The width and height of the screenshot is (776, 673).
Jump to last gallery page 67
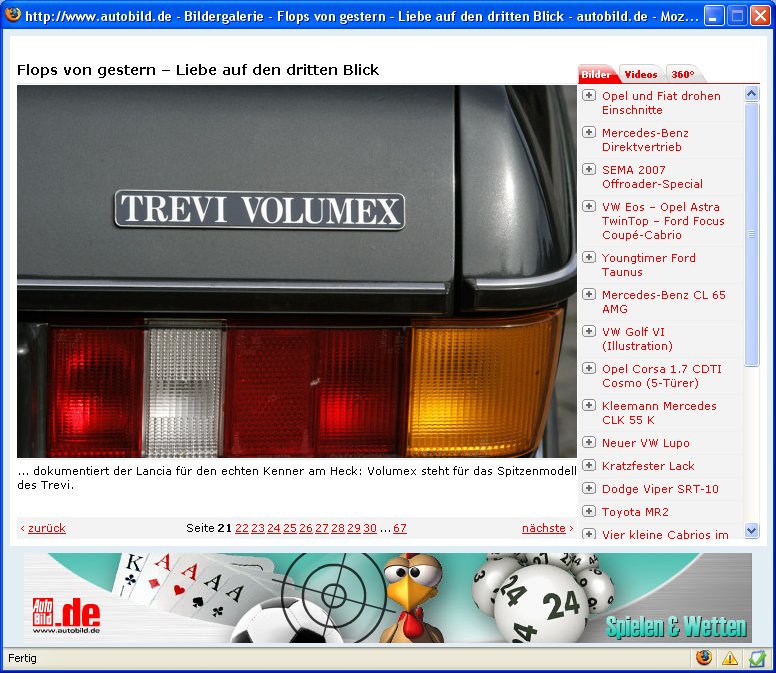tap(400, 528)
